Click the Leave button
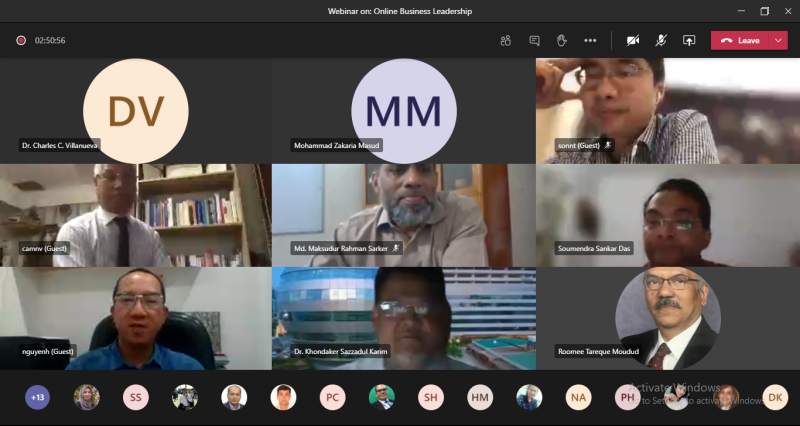This screenshot has width=800, height=426. click(x=741, y=40)
